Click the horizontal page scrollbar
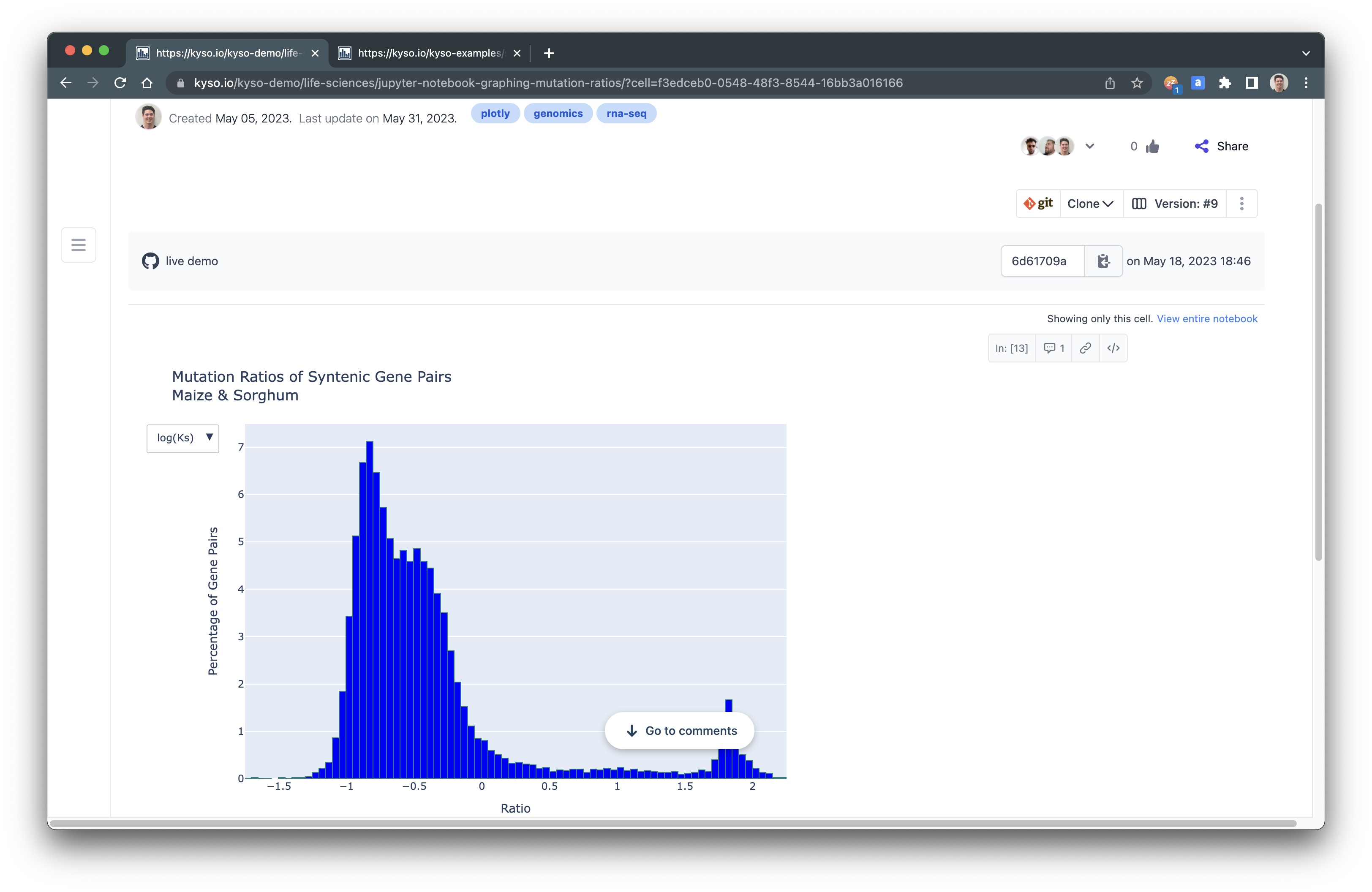 coord(672,824)
